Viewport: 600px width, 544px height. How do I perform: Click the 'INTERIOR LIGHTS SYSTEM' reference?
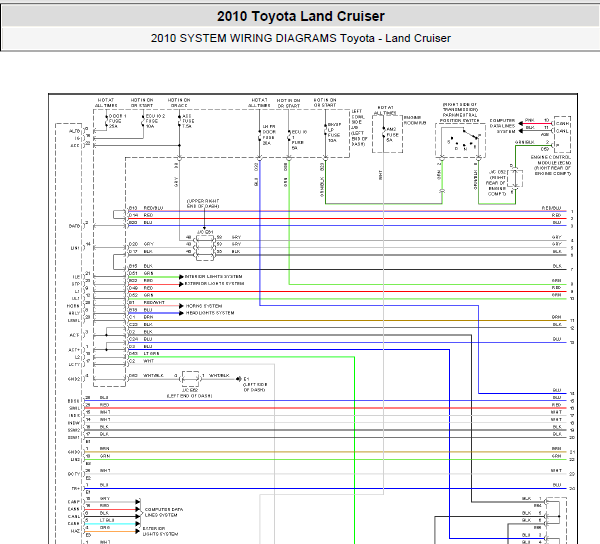(x=214, y=276)
